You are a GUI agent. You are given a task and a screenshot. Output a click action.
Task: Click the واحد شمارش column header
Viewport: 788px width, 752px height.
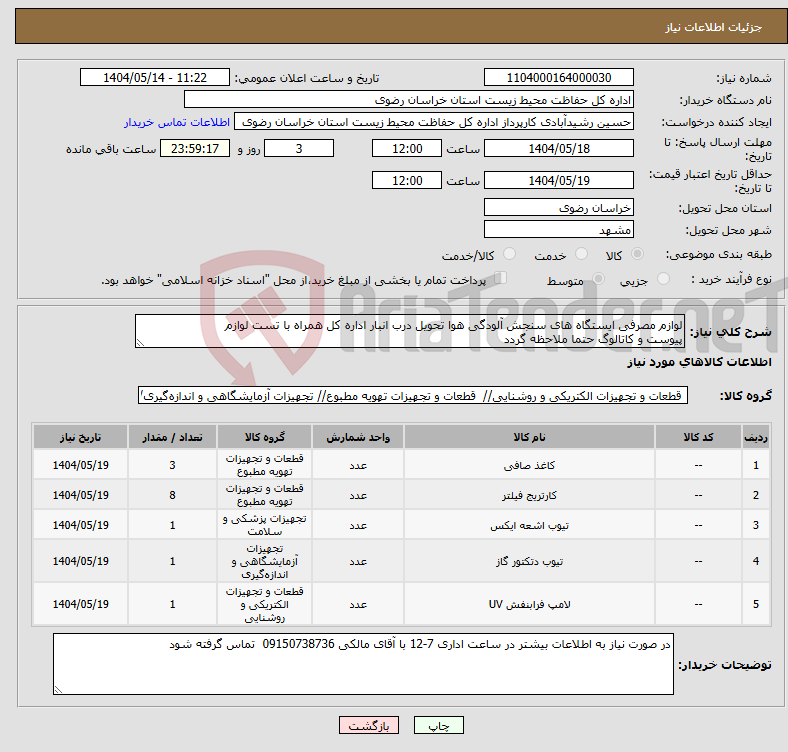(358, 437)
